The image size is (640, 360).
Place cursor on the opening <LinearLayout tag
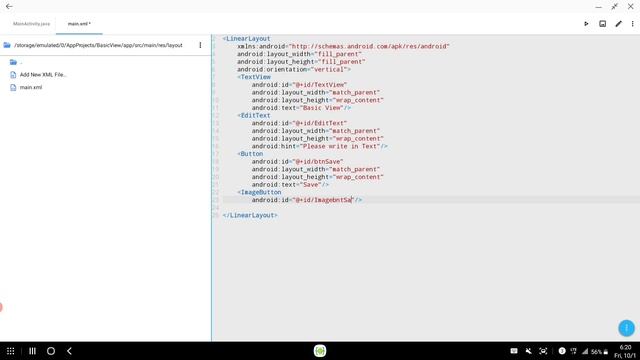[247, 39]
